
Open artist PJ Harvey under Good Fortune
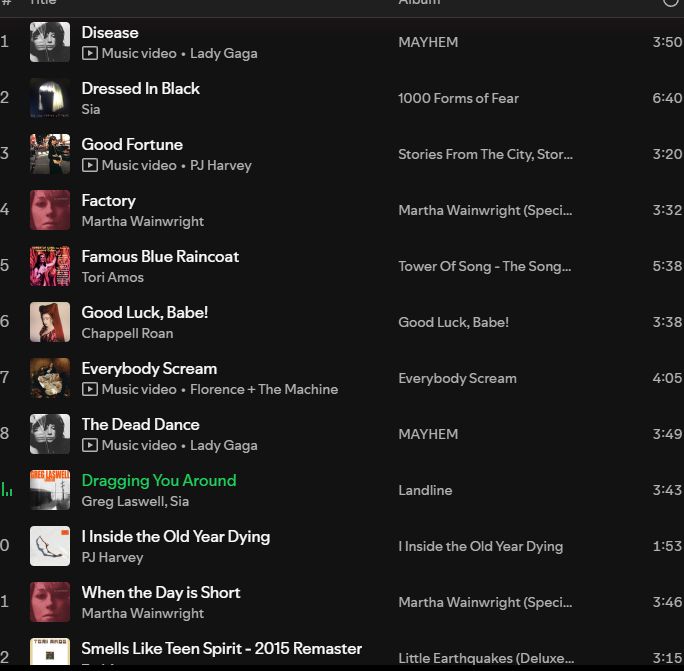coord(221,166)
